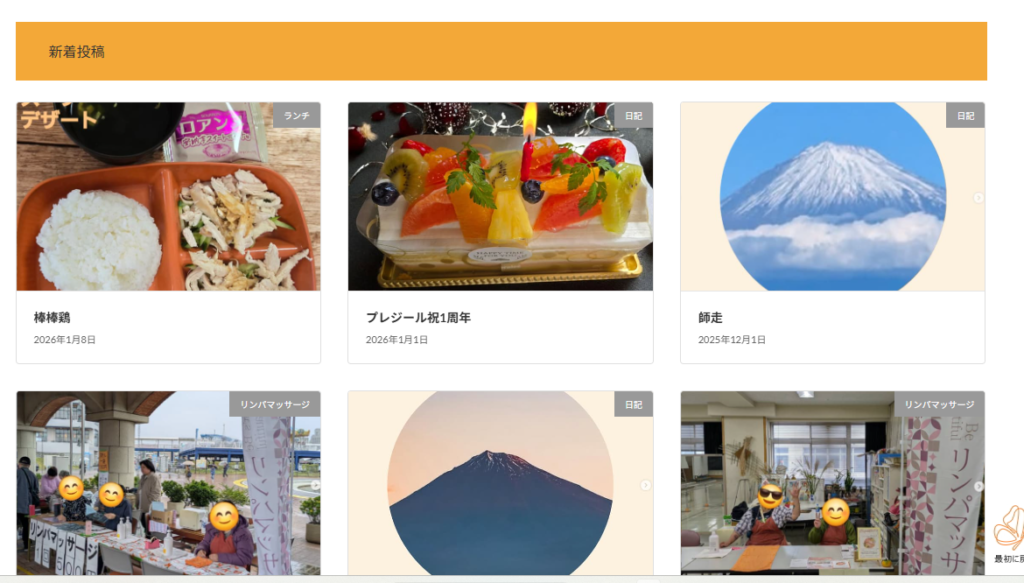Click the 新着投稿 orange heading bar
The image size is (1024, 583).
501,52
